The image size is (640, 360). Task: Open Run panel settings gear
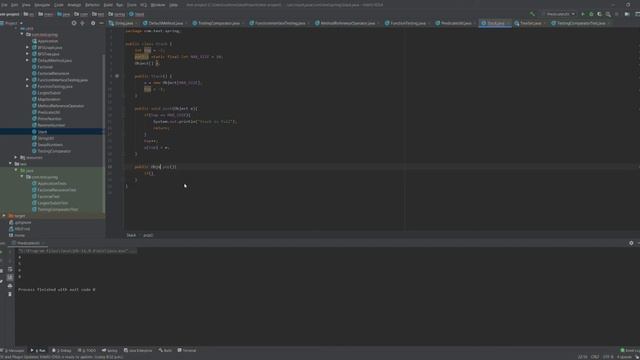coord(631,243)
